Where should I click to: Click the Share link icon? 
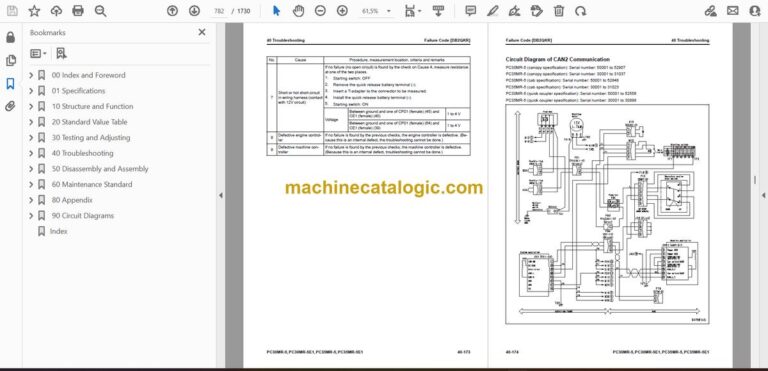point(711,11)
